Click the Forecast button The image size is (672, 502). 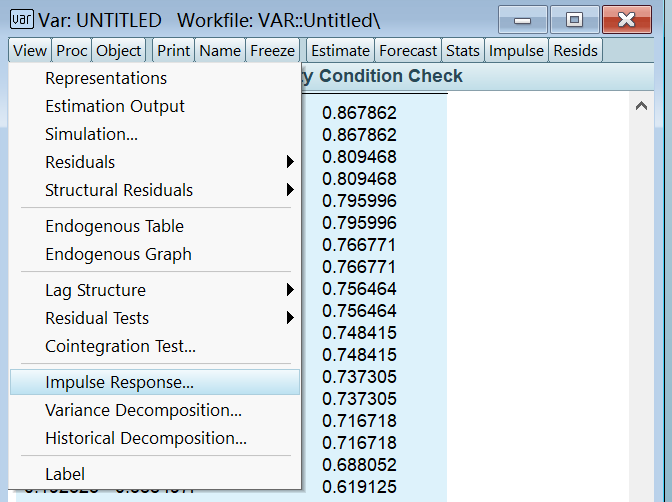pyautogui.click(x=409, y=50)
